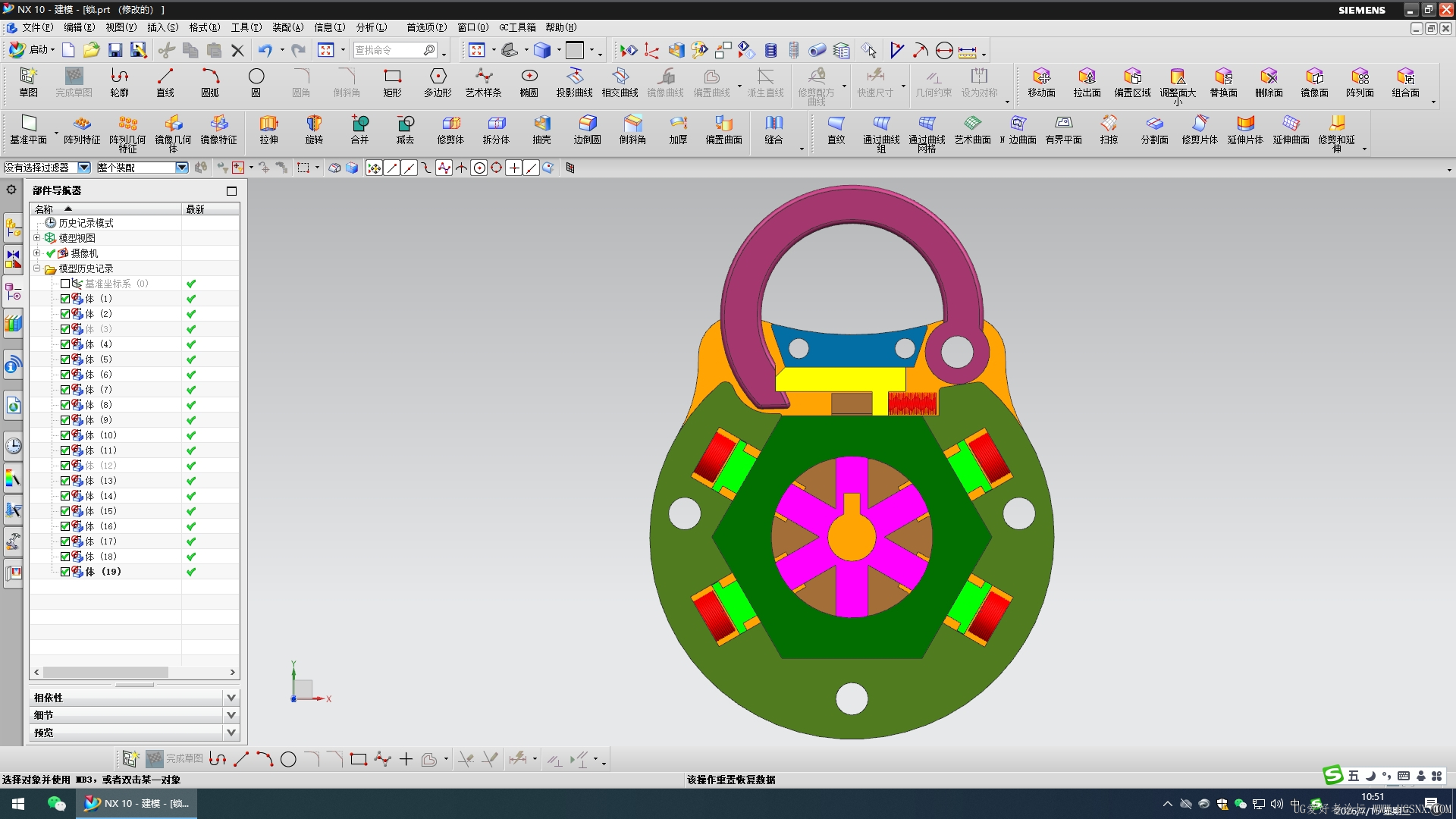The image size is (1456, 819).
Task: Select the 旋转 (Revolve) tool
Action: (x=314, y=129)
